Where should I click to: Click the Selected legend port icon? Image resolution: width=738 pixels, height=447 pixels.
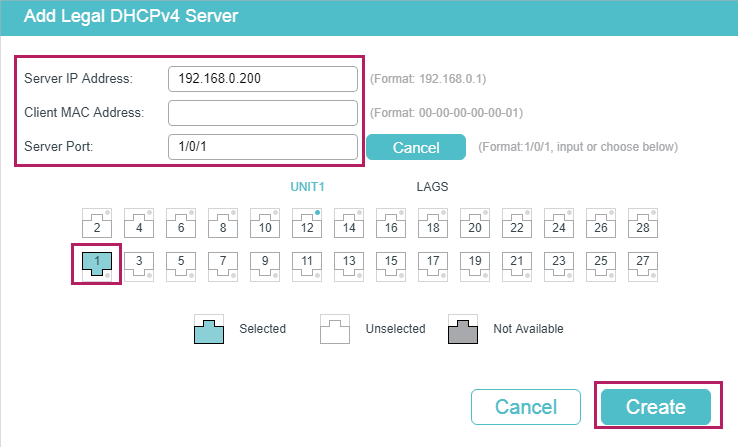pos(209,329)
